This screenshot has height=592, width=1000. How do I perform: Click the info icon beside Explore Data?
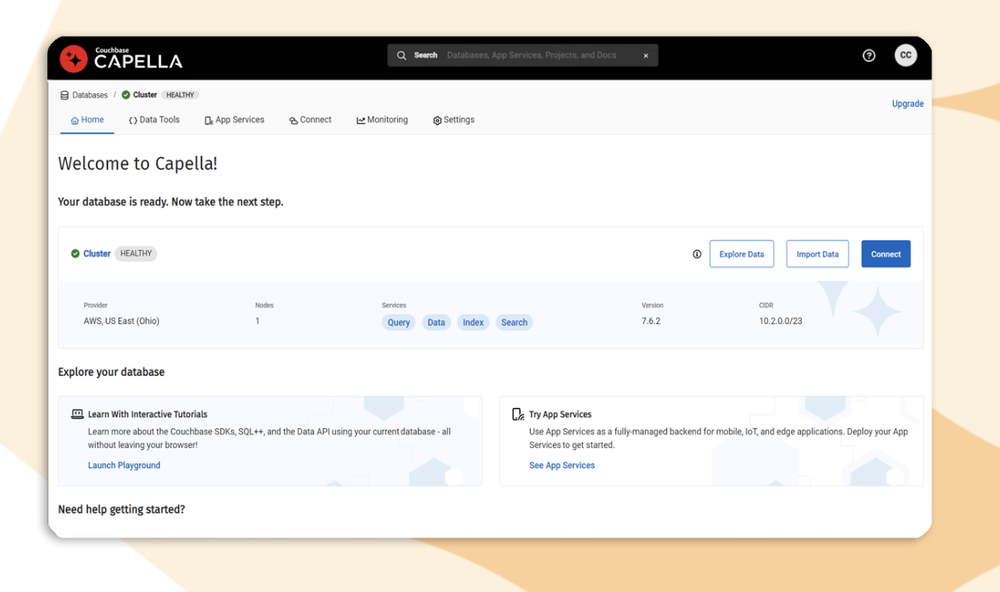[697, 254]
